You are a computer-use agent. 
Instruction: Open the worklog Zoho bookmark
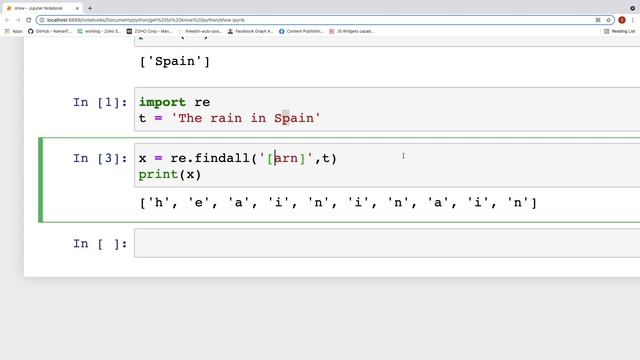[x=99, y=31]
